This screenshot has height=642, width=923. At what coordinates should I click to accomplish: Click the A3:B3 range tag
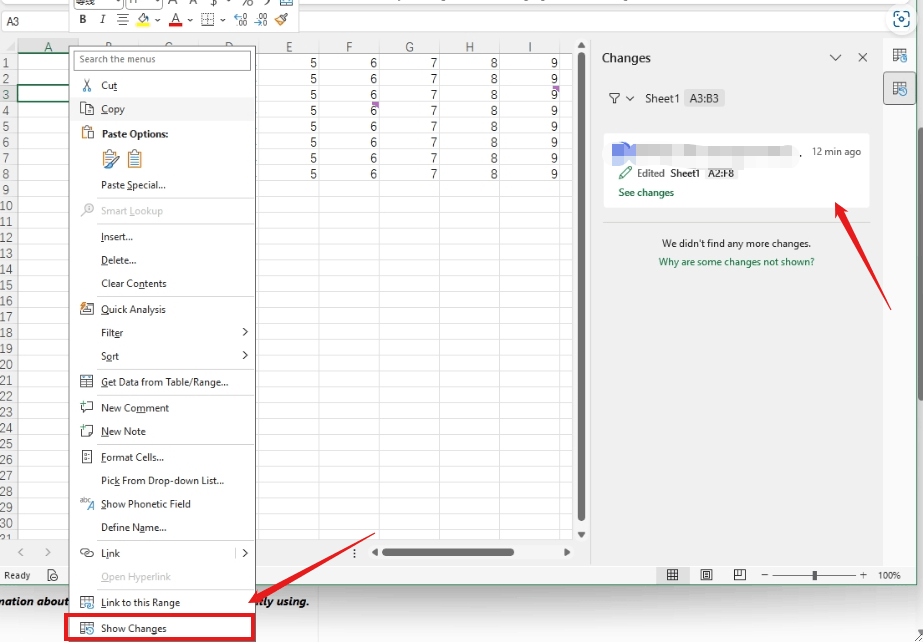click(704, 98)
